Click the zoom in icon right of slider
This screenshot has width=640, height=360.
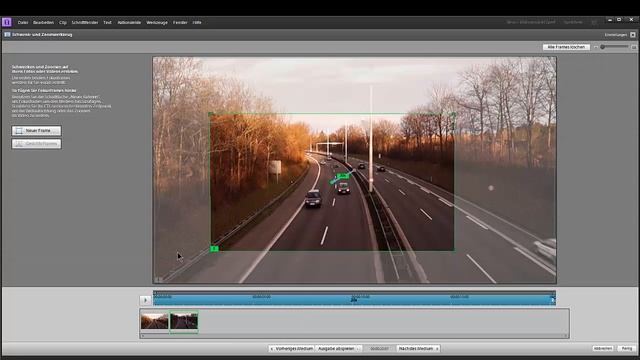(x=634, y=47)
